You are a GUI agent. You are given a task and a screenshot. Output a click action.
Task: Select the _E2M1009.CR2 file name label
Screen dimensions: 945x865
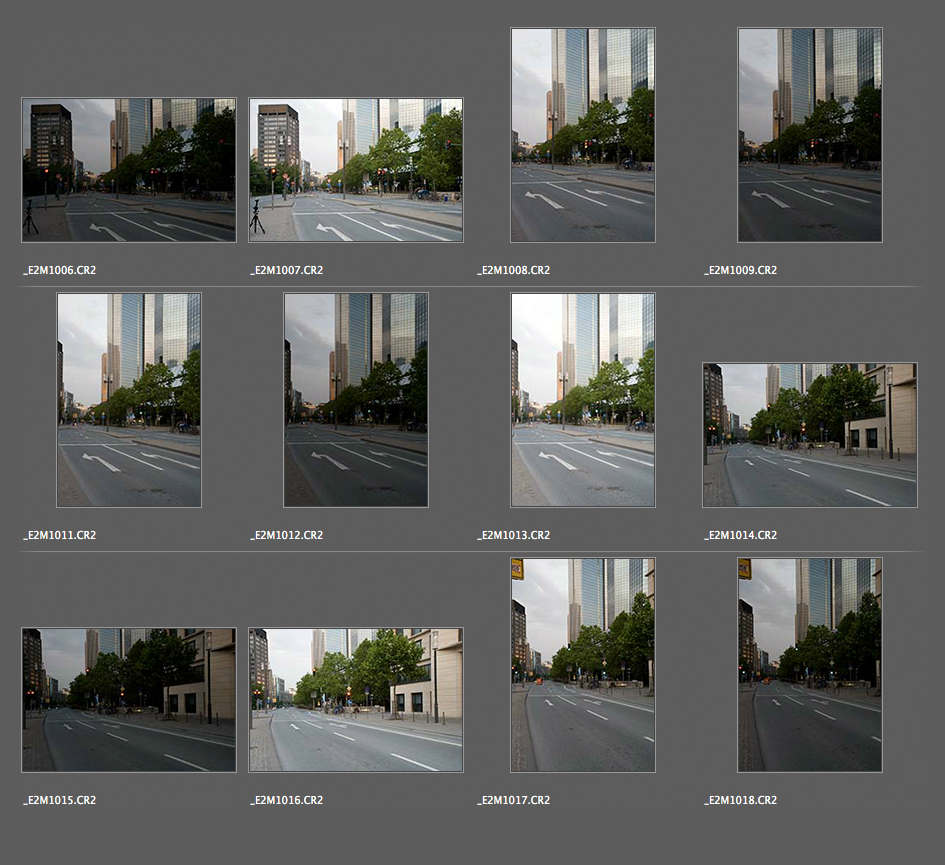(741, 270)
